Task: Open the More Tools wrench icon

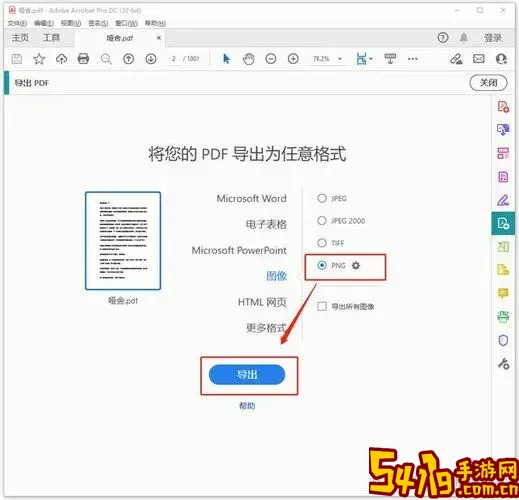Action: tap(503, 364)
